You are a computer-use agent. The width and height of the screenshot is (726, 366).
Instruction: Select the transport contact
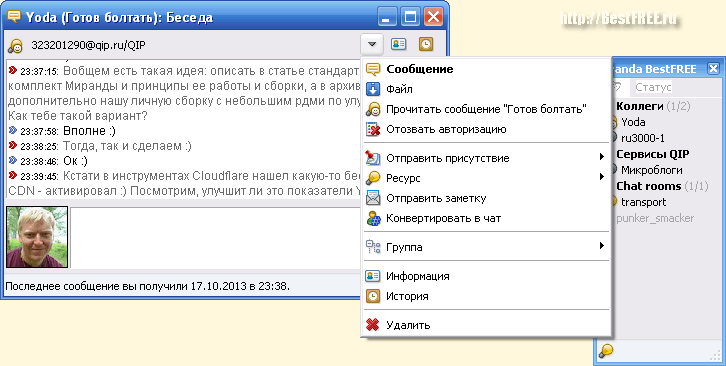(x=643, y=202)
